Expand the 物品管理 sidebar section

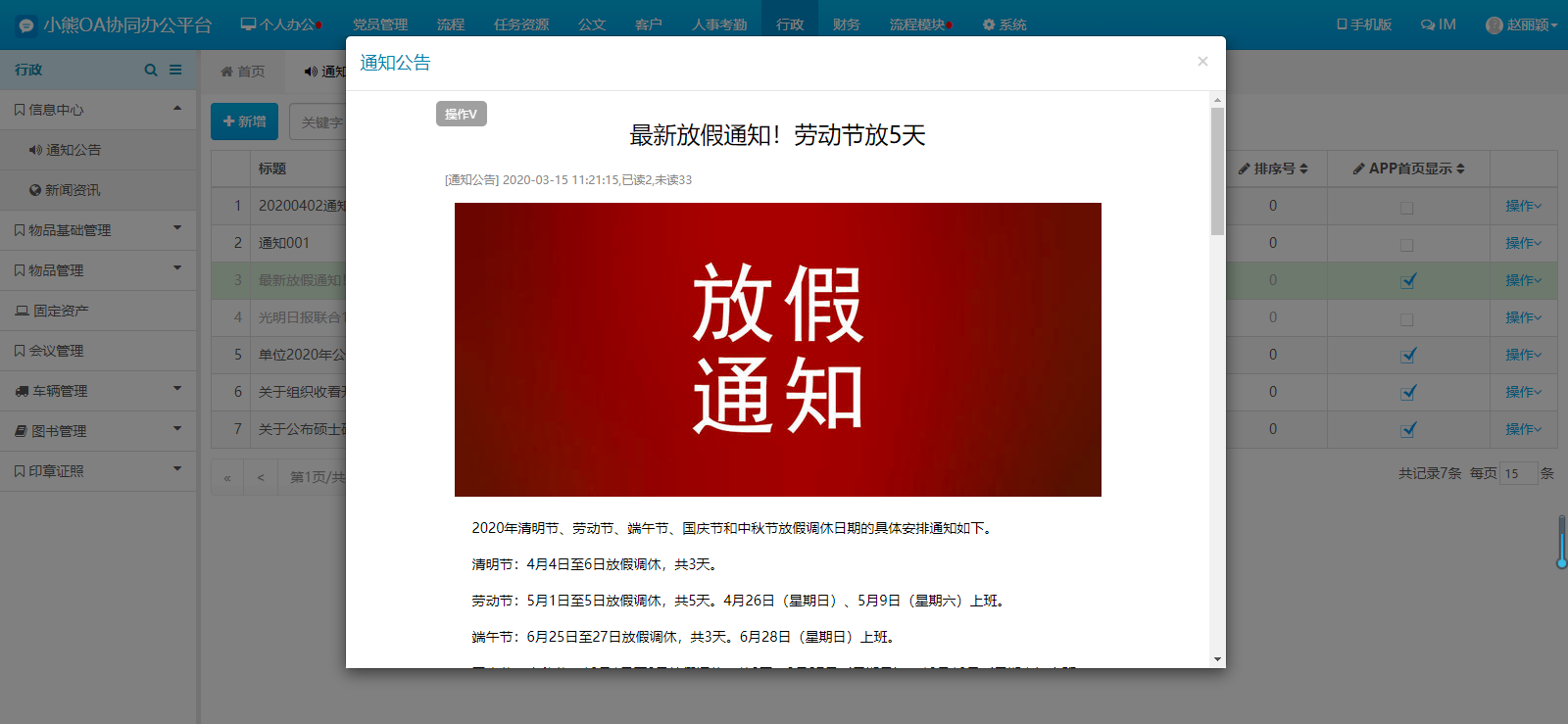tap(98, 270)
